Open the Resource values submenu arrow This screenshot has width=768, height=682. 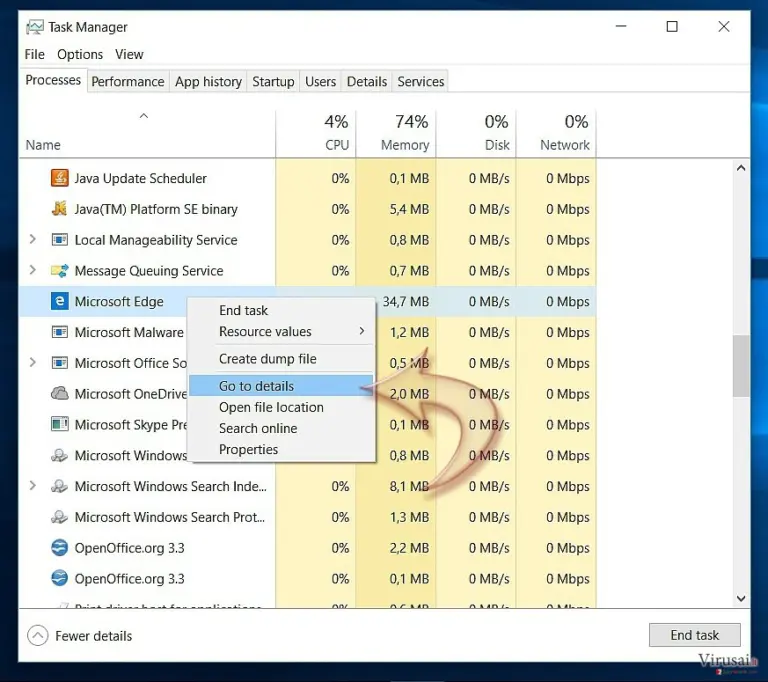tap(361, 331)
